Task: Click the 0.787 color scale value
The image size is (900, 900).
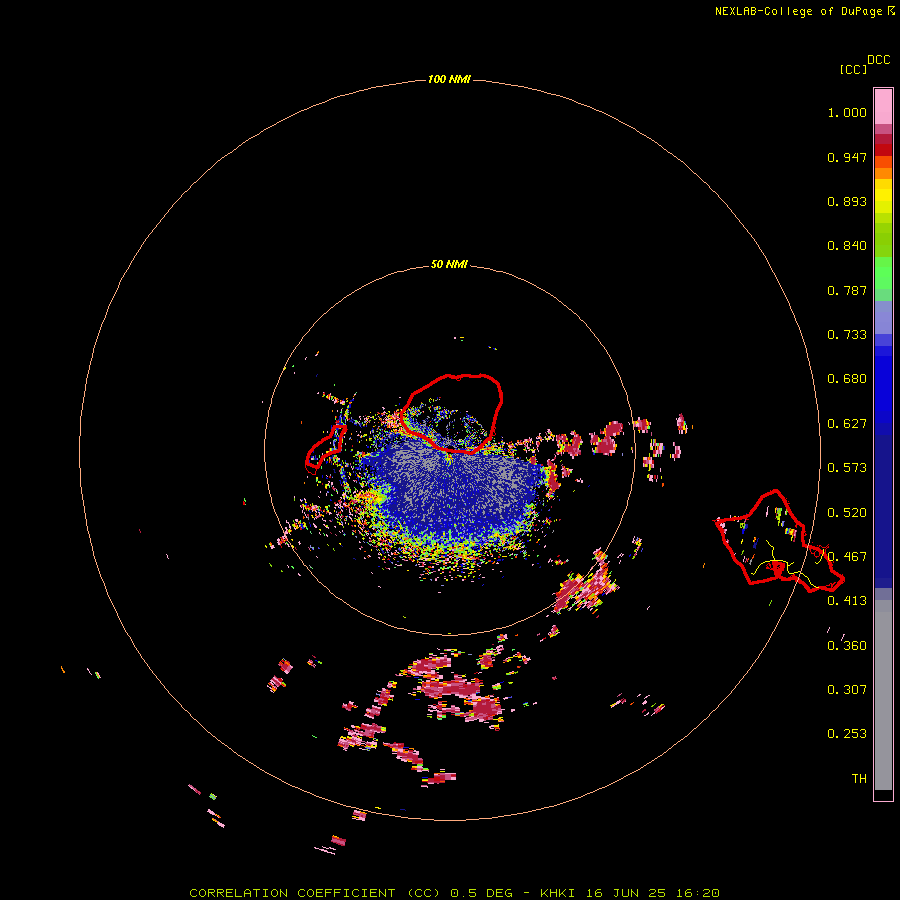Action: (847, 290)
